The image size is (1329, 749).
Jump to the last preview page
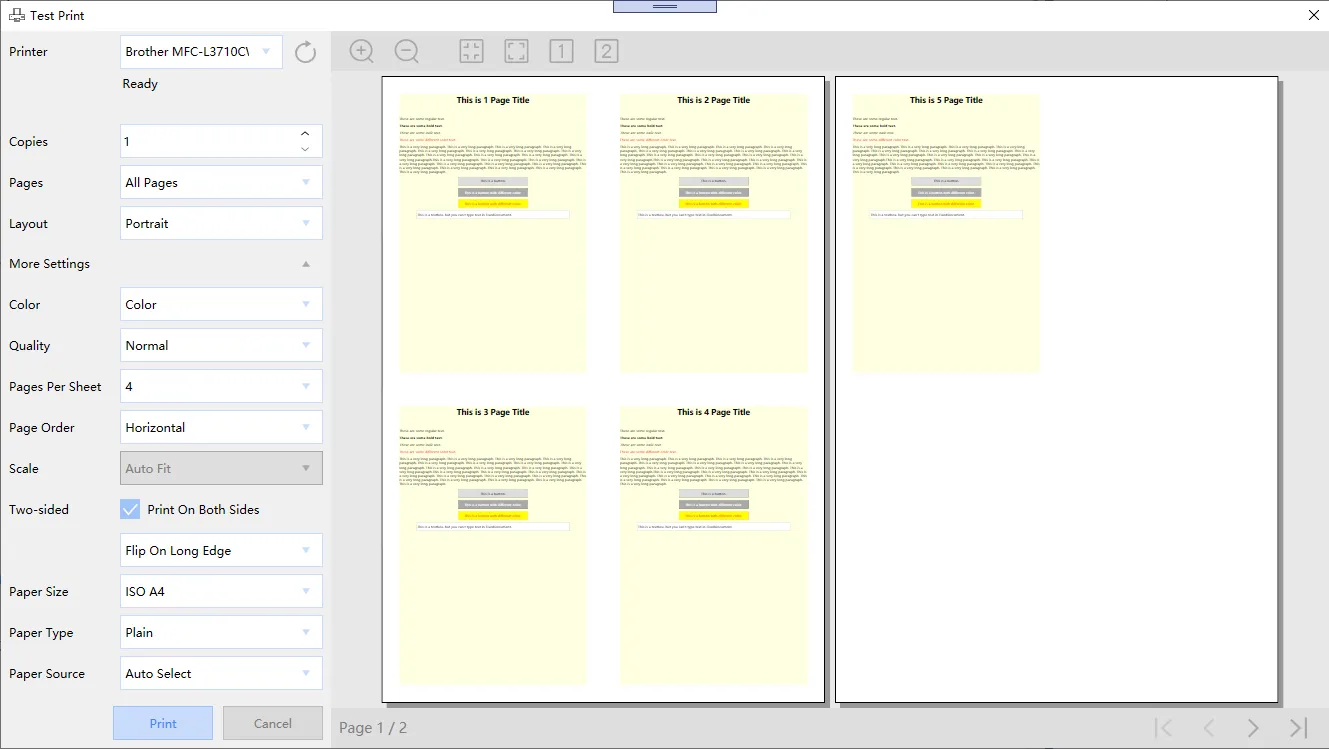pyautogui.click(x=1298, y=728)
